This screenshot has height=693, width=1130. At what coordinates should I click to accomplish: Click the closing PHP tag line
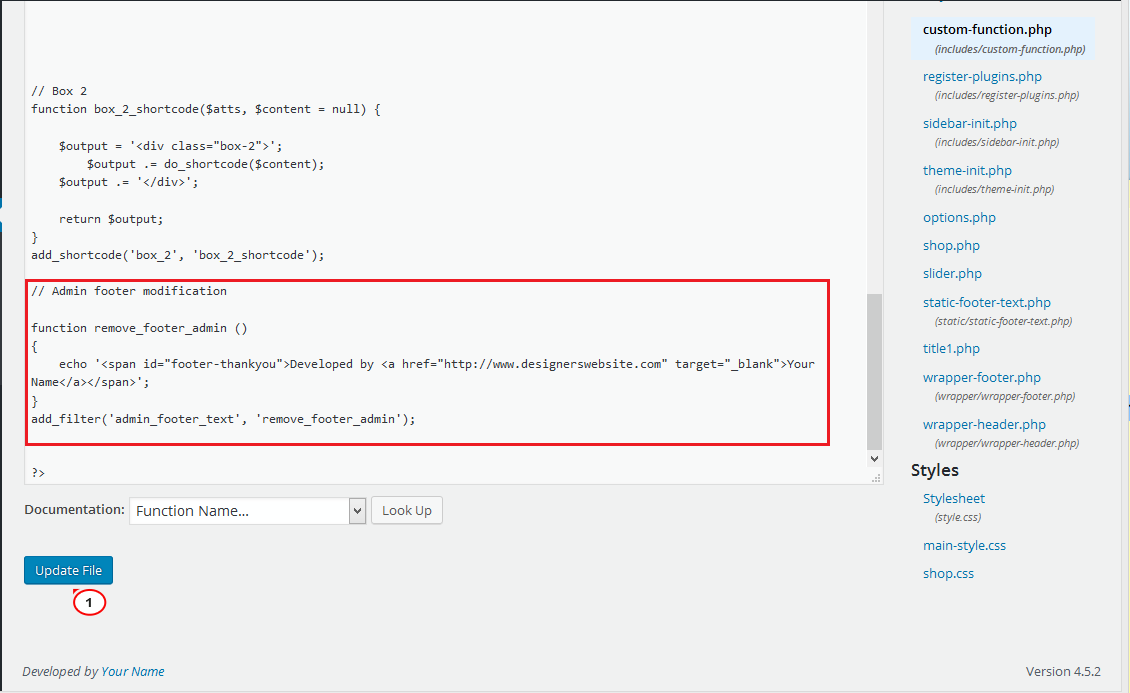tap(38, 473)
